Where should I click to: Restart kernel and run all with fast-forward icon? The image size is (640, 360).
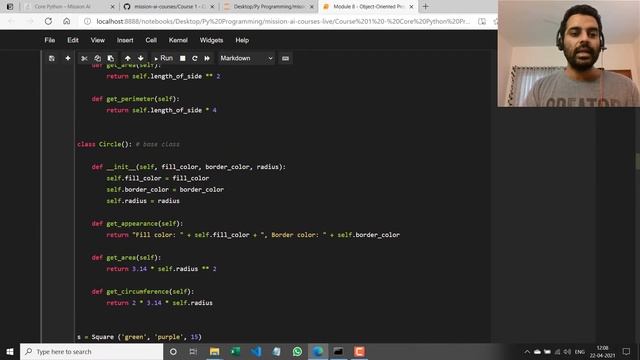click(207, 58)
